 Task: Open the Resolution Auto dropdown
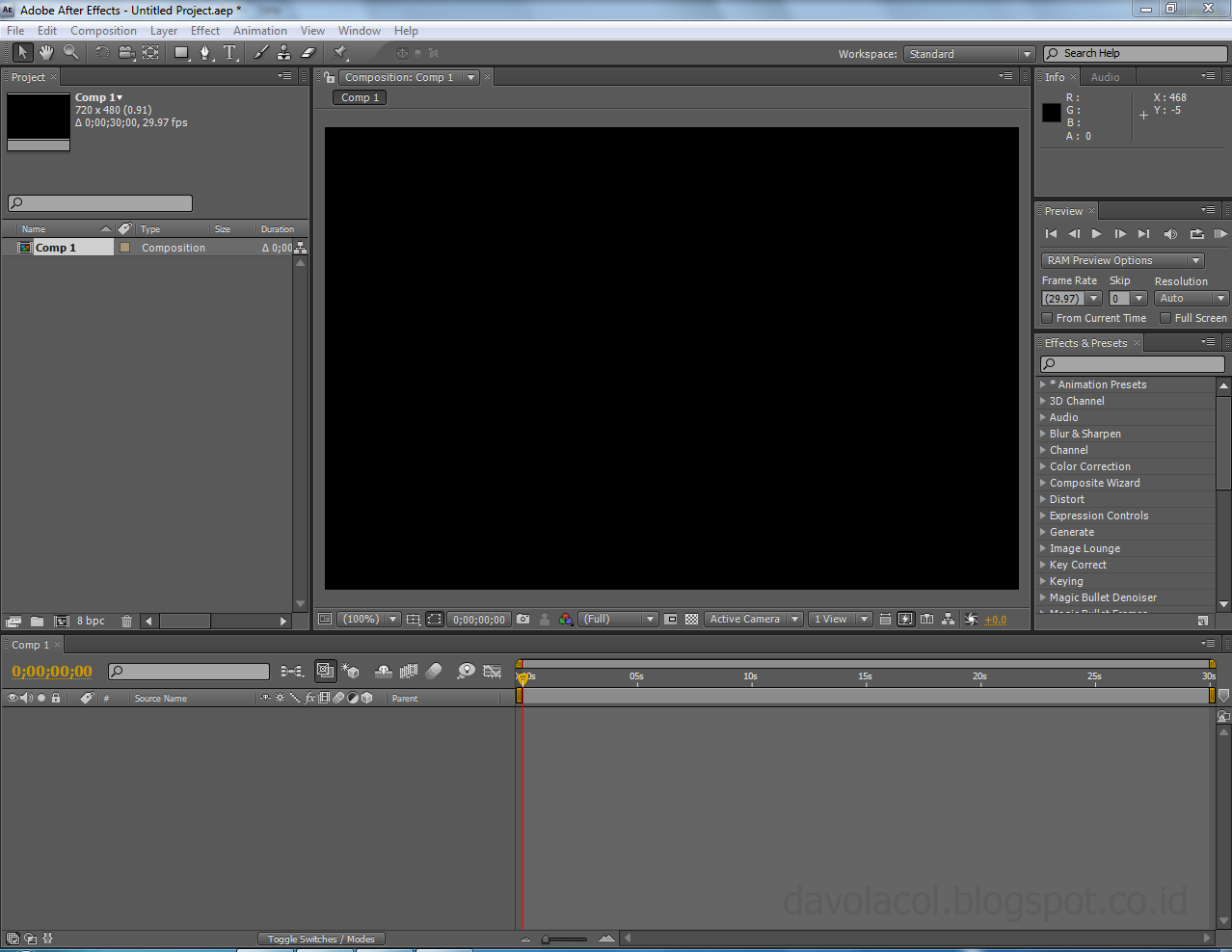click(1192, 299)
